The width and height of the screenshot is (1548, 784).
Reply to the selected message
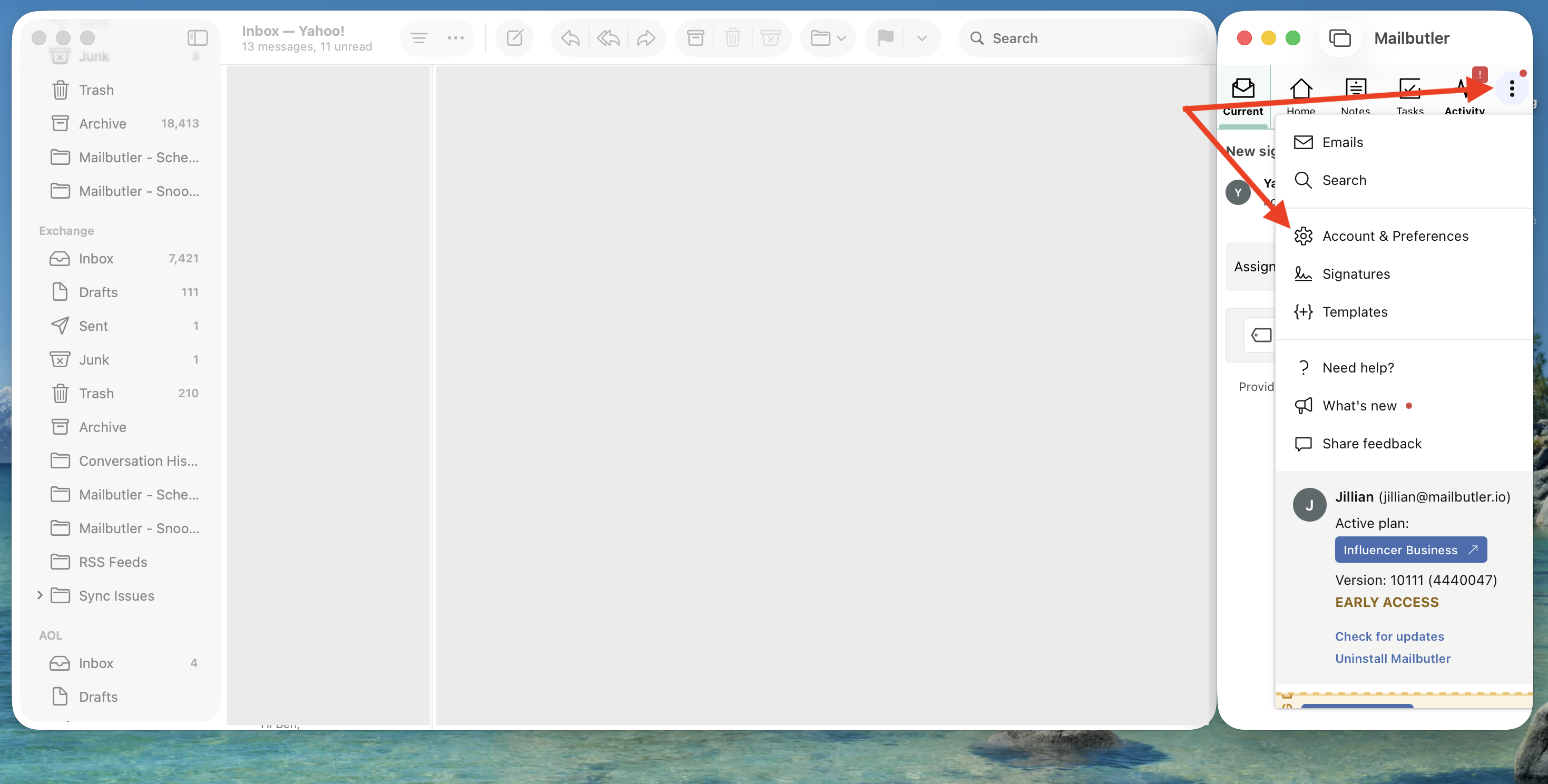[570, 38]
